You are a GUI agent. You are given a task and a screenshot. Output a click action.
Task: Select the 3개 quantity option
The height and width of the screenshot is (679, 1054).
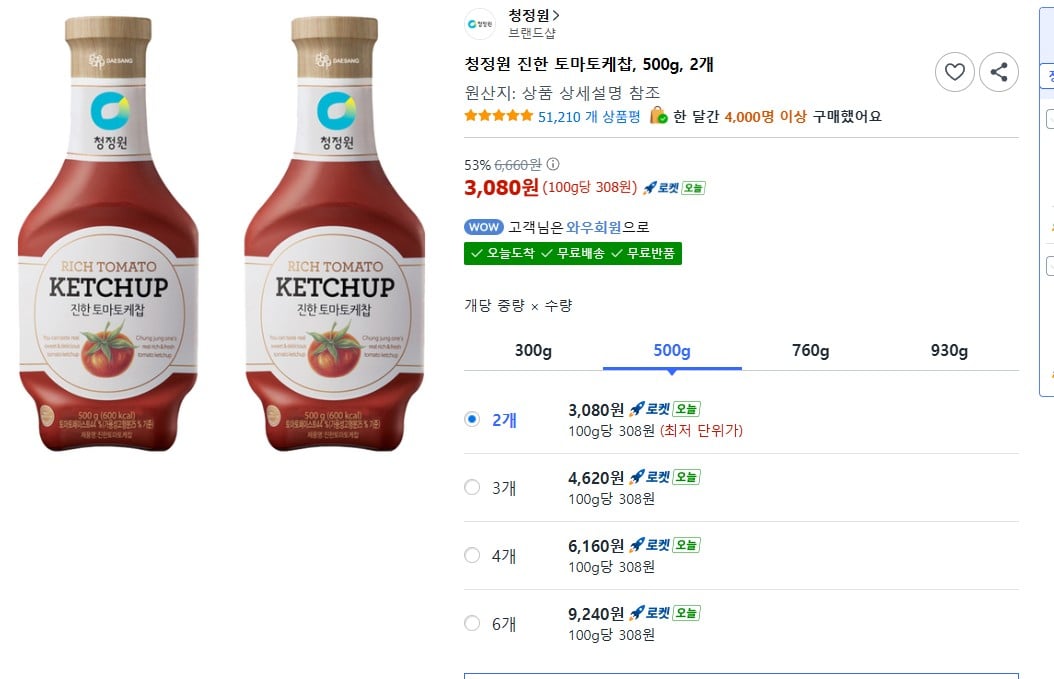click(471, 487)
